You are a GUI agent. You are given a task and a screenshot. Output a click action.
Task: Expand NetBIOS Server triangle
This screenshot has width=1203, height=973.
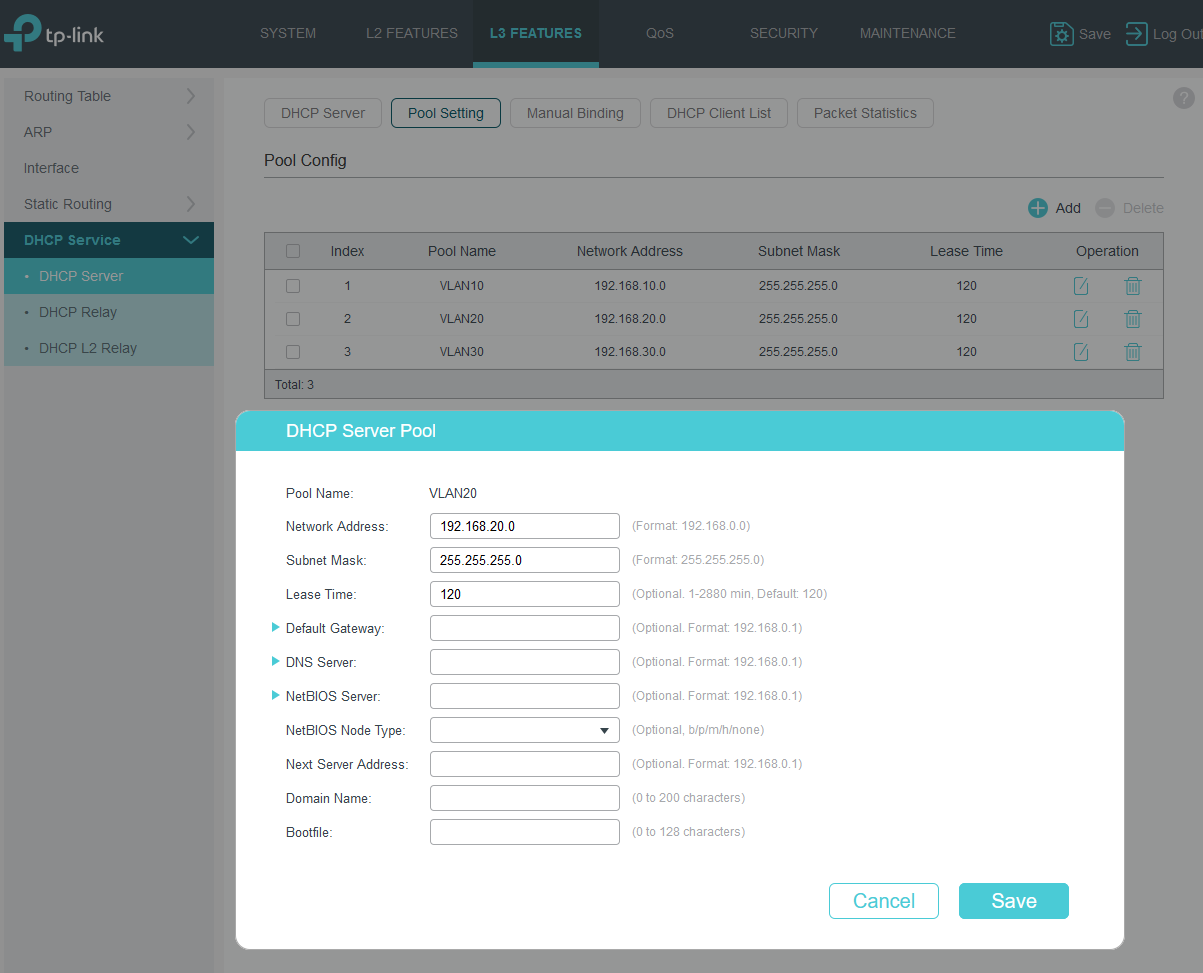pos(276,695)
